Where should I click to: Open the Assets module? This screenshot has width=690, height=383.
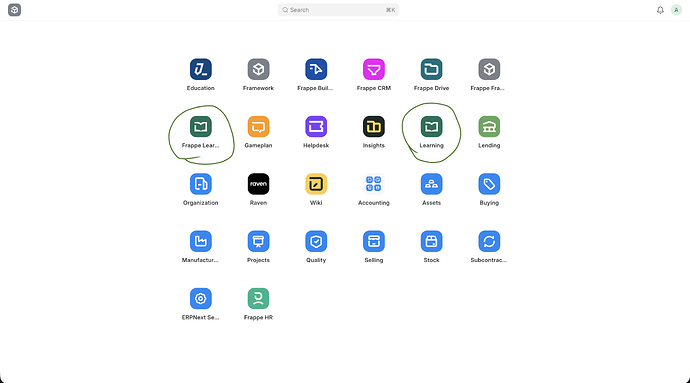(431, 184)
